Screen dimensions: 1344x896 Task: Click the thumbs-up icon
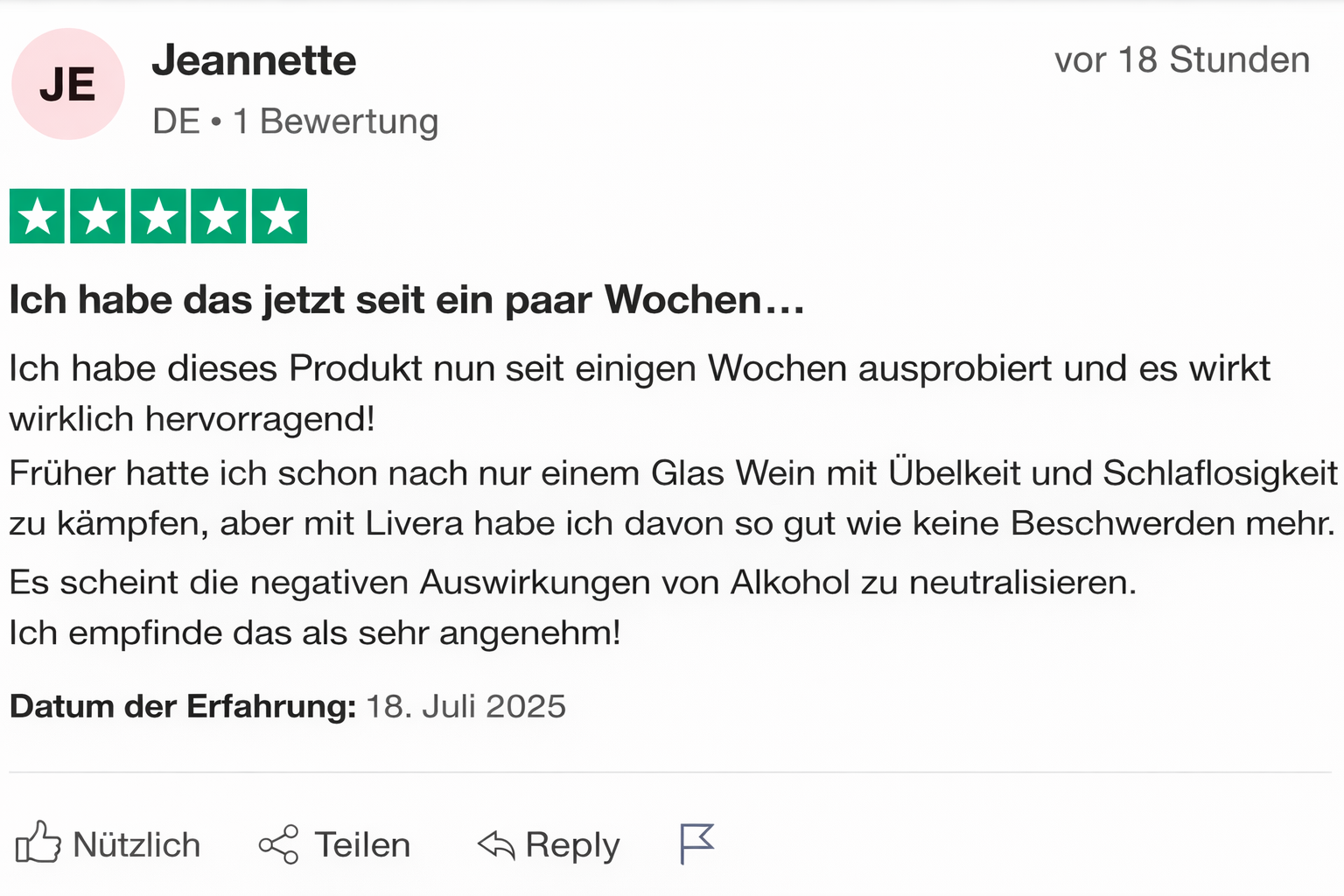point(38,843)
